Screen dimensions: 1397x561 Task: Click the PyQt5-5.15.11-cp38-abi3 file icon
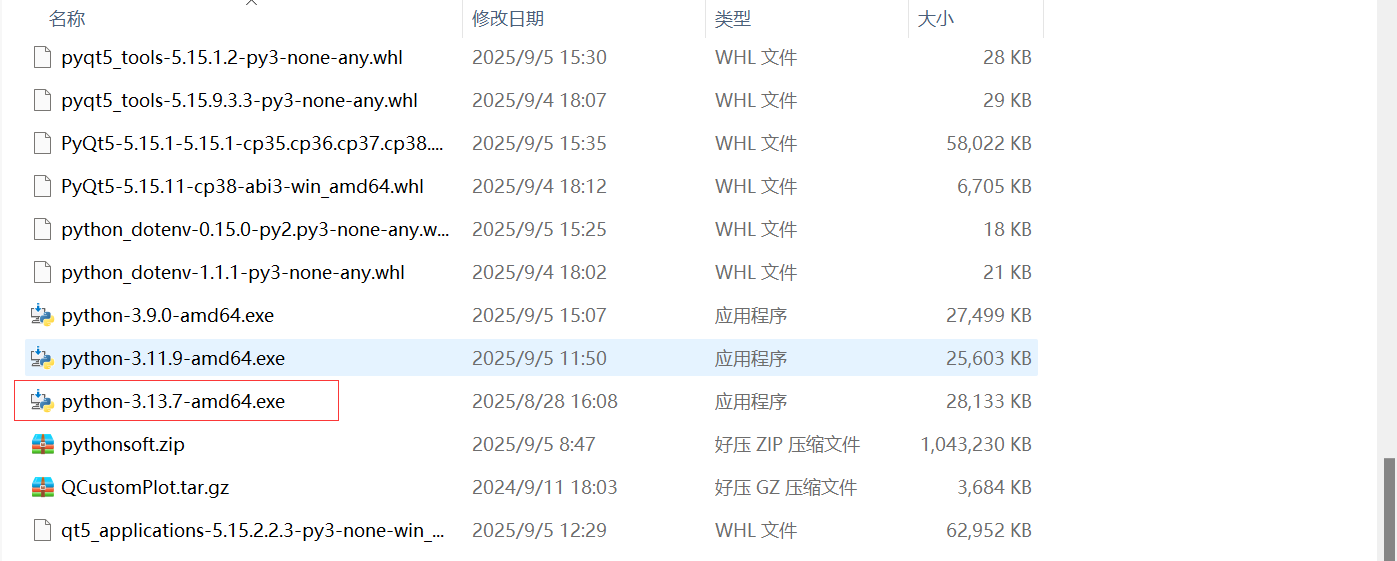pos(41,186)
